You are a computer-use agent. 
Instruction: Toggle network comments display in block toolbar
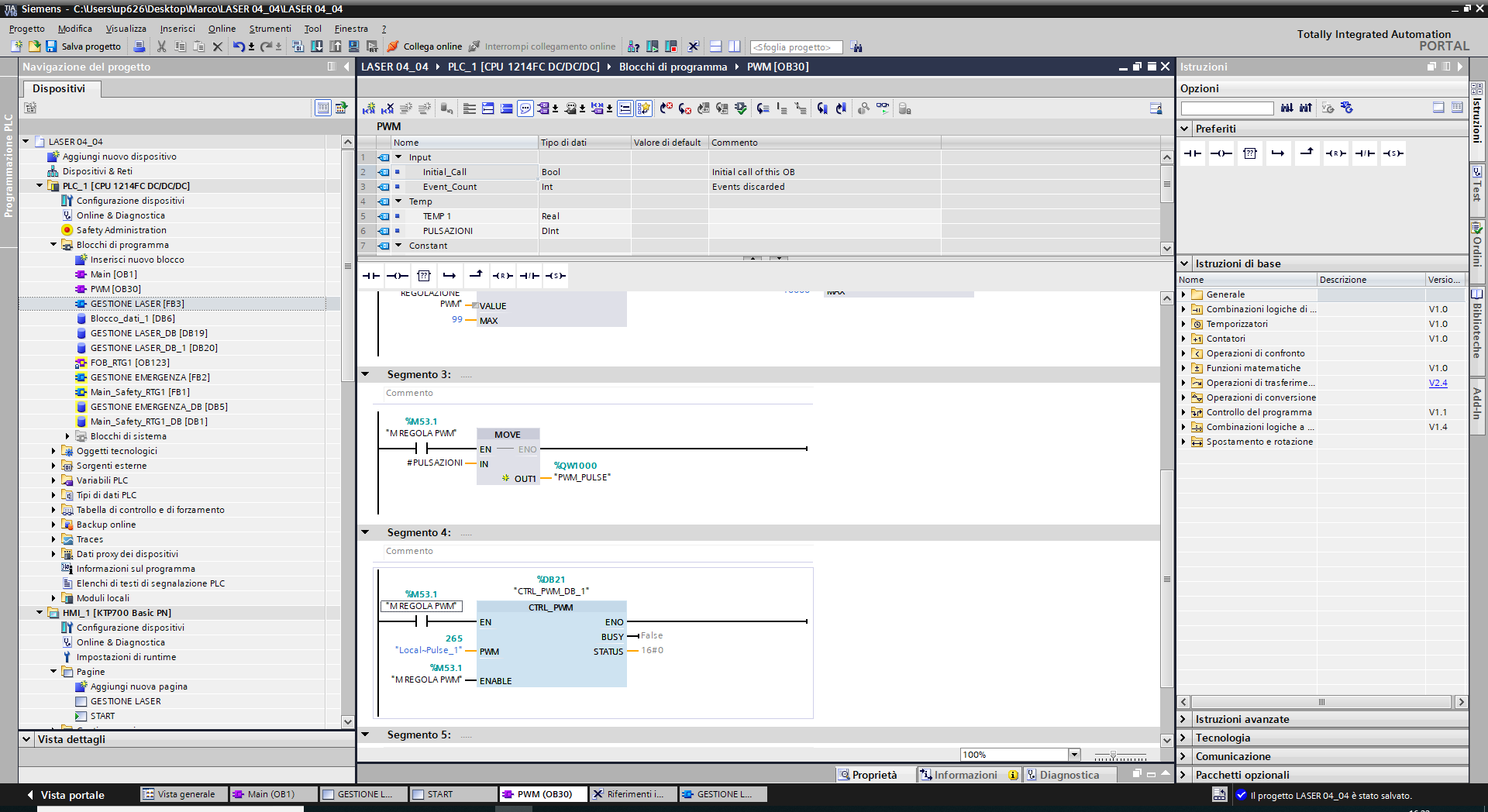[x=625, y=108]
